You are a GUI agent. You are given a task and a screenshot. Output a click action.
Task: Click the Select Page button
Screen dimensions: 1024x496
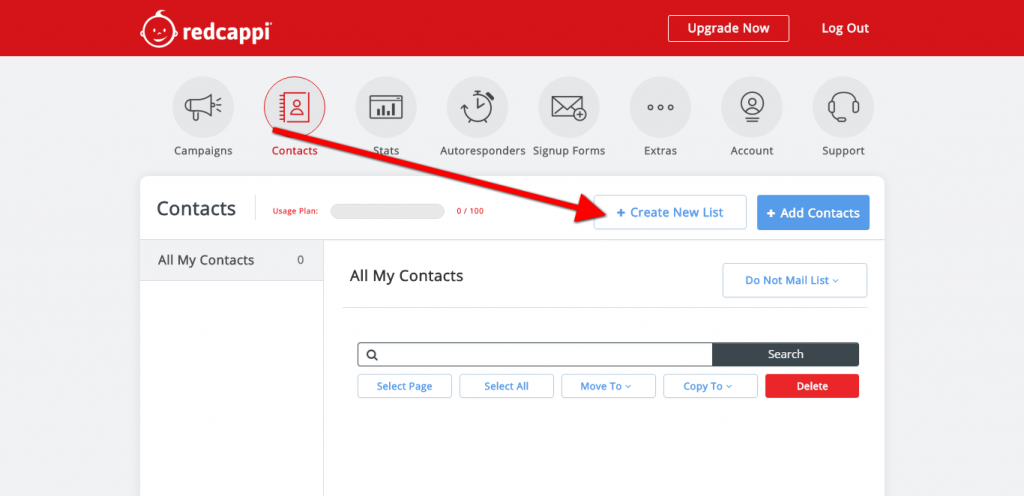pyautogui.click(x=404, y=386)
